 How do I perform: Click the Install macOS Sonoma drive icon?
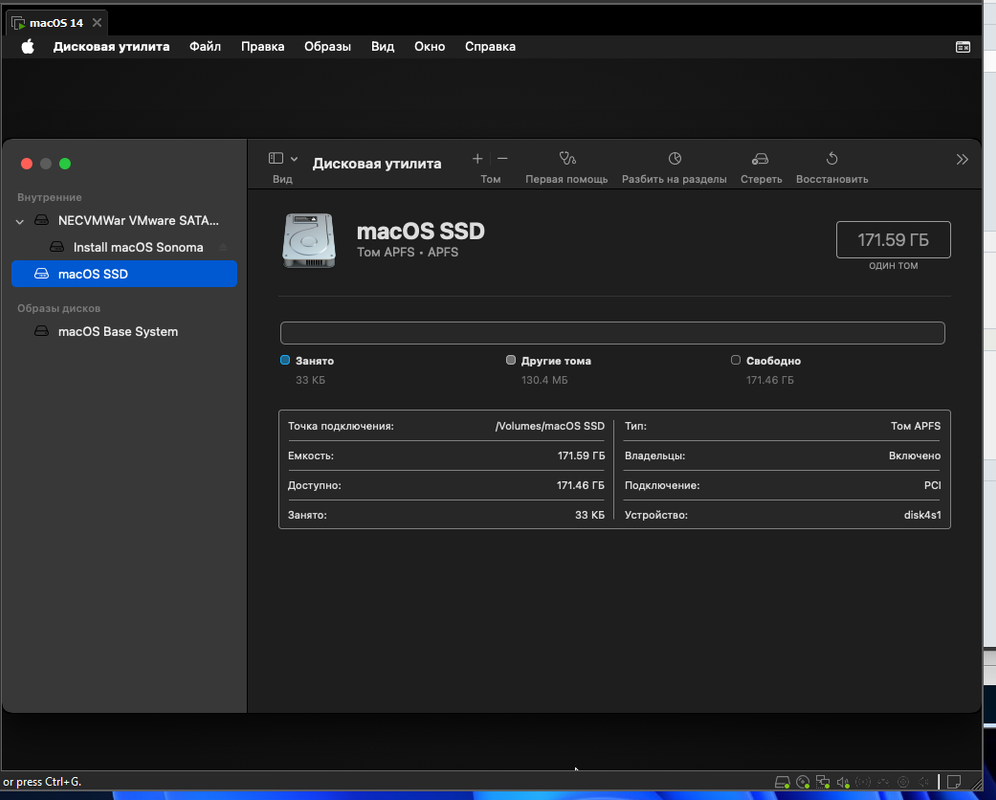57,247
